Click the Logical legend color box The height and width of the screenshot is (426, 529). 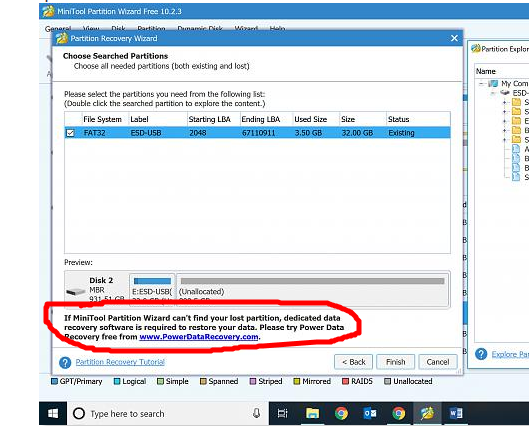(x=117, y=381)
